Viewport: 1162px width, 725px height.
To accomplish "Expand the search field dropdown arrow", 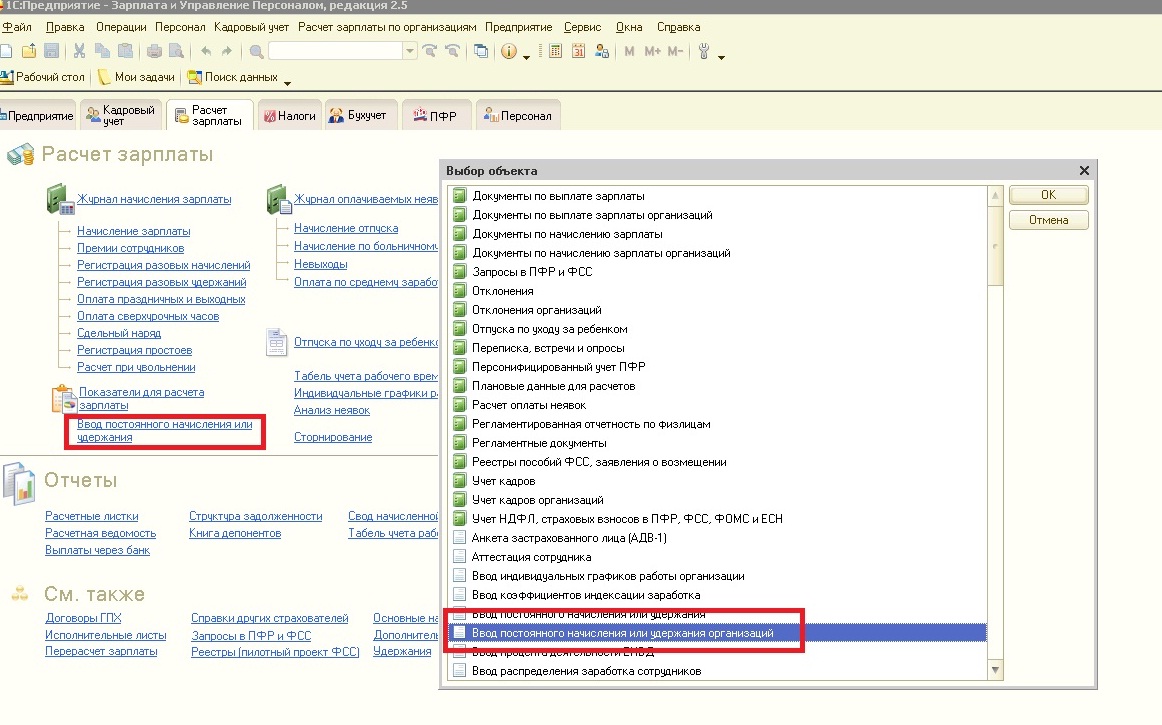I will click(x=410, y=51).
